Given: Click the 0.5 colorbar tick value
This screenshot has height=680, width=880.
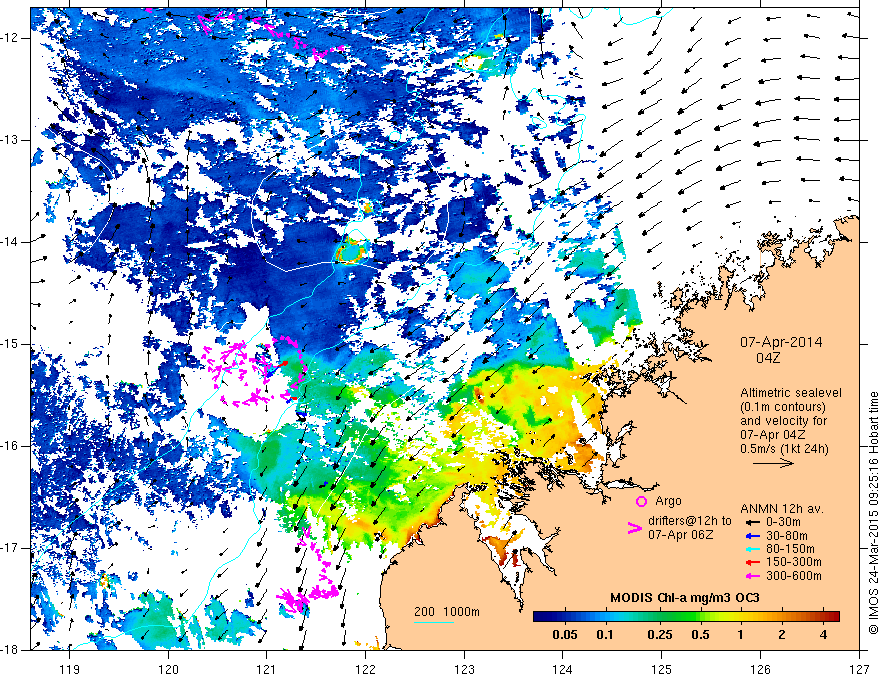Looking at the screenshot, I should coord(700,635).
